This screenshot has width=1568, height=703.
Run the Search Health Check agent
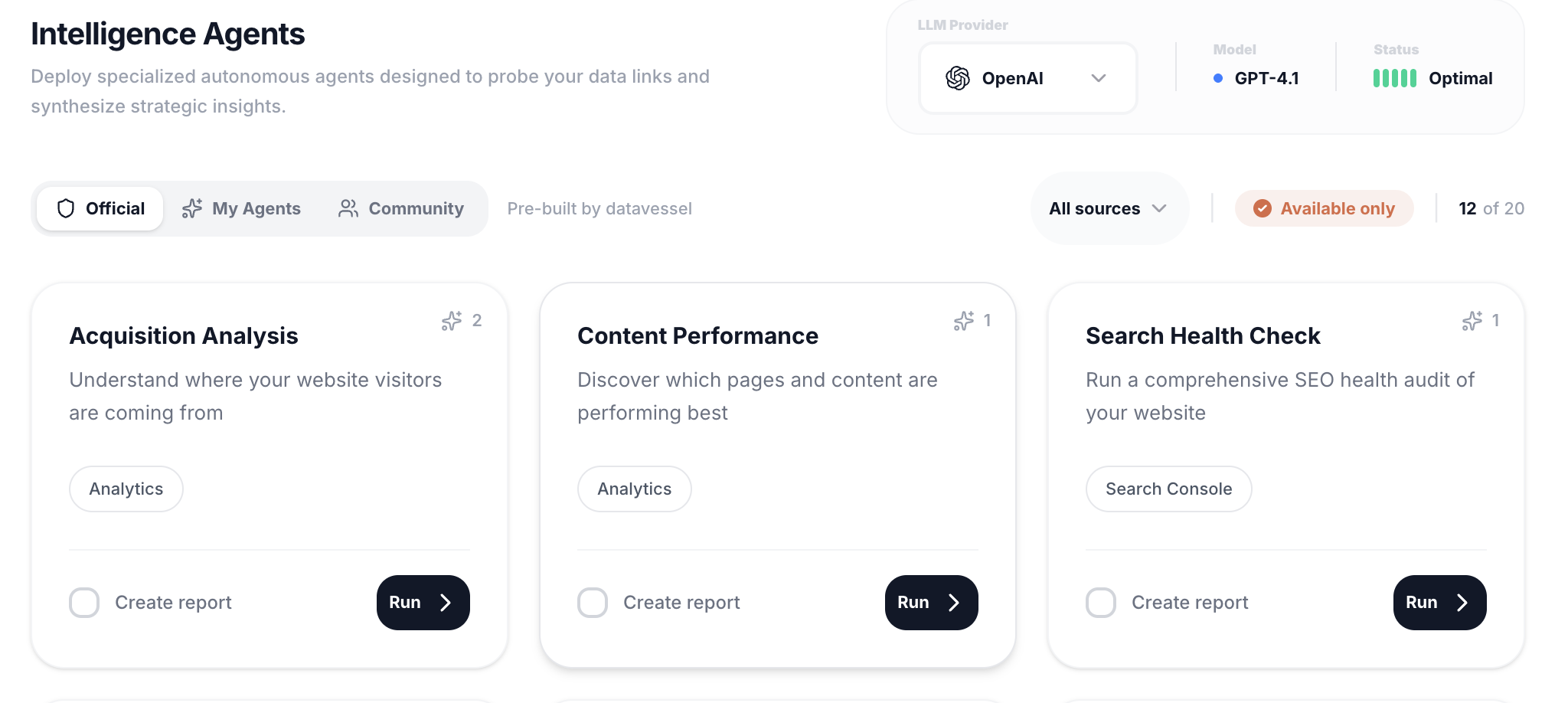[1439, 603]
